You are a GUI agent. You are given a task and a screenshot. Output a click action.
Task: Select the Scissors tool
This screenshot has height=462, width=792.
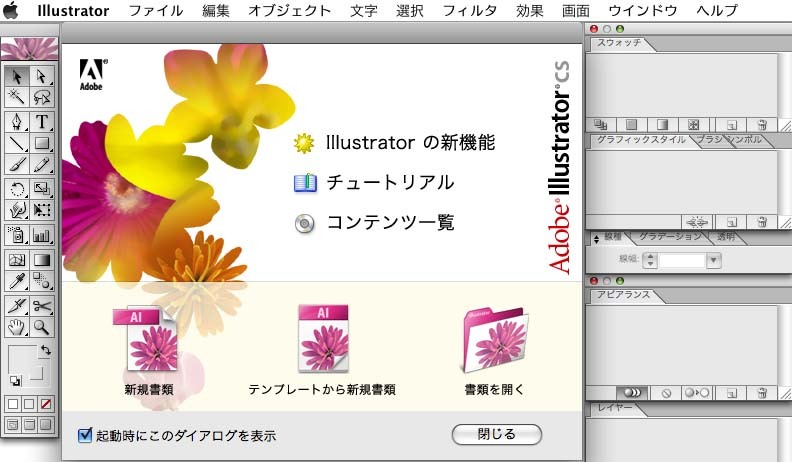[x=42, y=306]
